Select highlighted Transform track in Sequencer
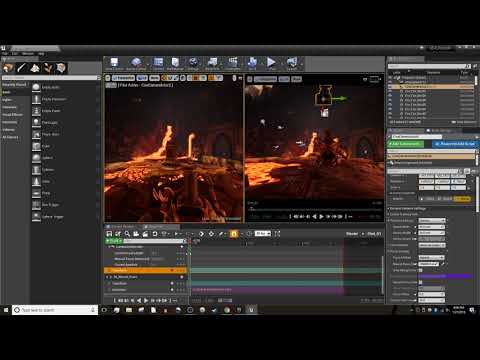Viewport: 480px width, 360px height. (145, 270)
